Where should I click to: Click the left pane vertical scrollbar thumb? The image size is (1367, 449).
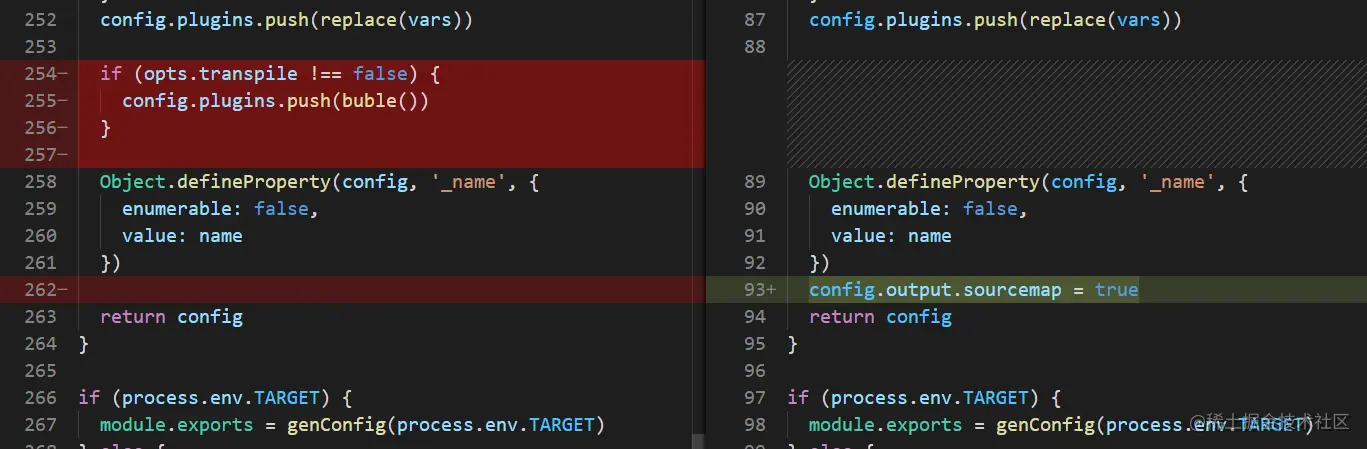(697, 440)
